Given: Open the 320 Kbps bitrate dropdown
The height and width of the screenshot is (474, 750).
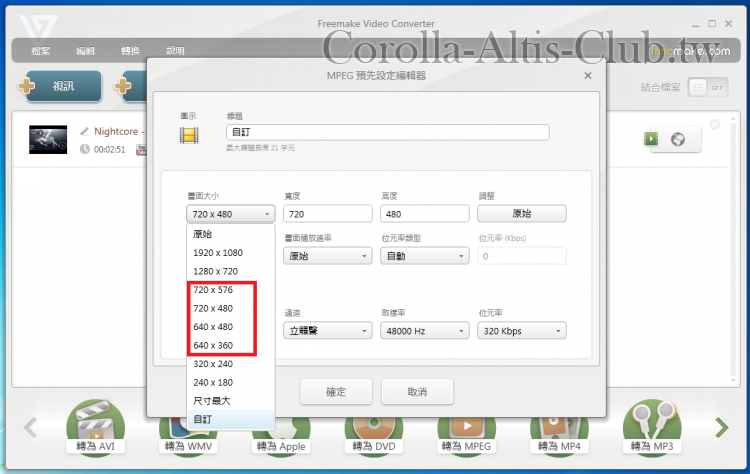Looking at the screenshot, I should click(522, 331).
